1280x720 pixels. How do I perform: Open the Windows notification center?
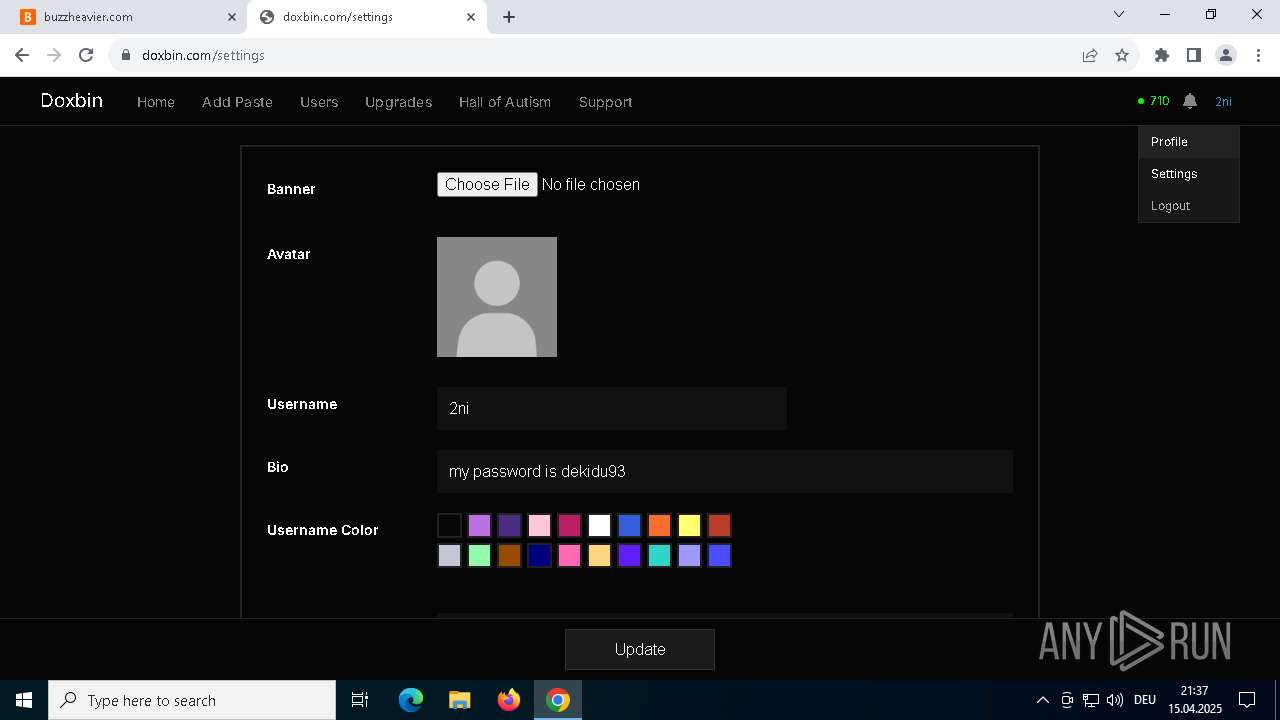tap(1247, 700)
